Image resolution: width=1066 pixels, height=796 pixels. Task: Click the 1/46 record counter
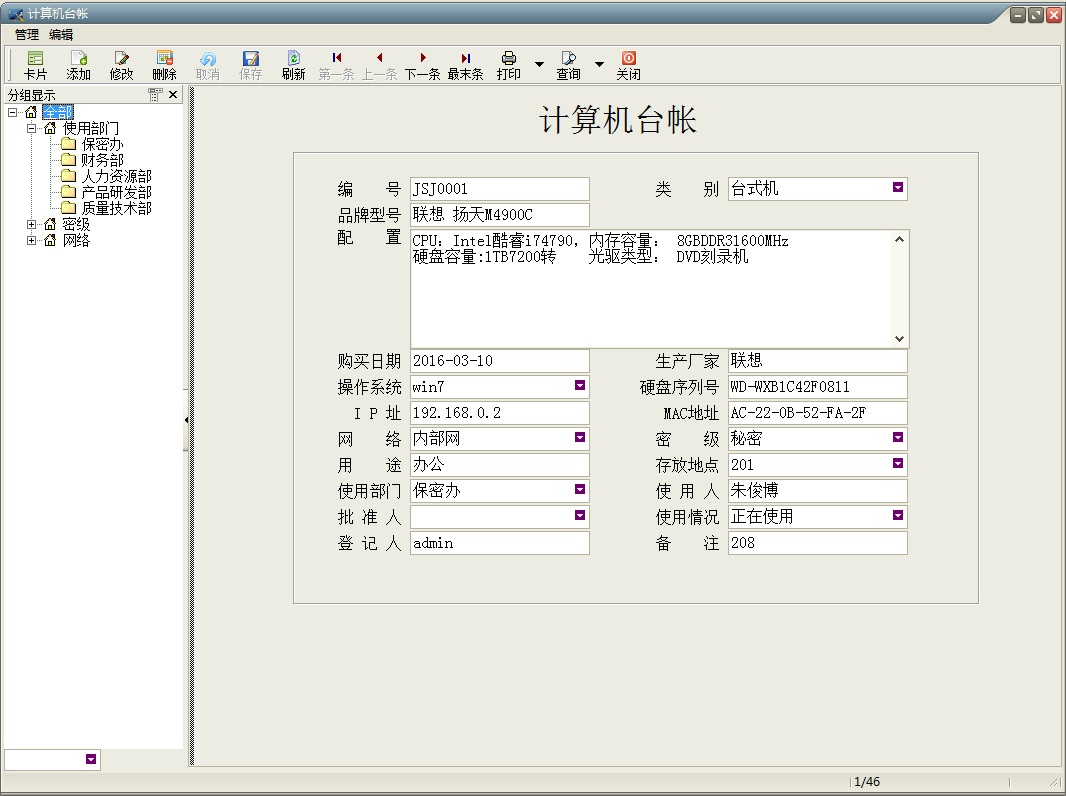click(867, 782)
